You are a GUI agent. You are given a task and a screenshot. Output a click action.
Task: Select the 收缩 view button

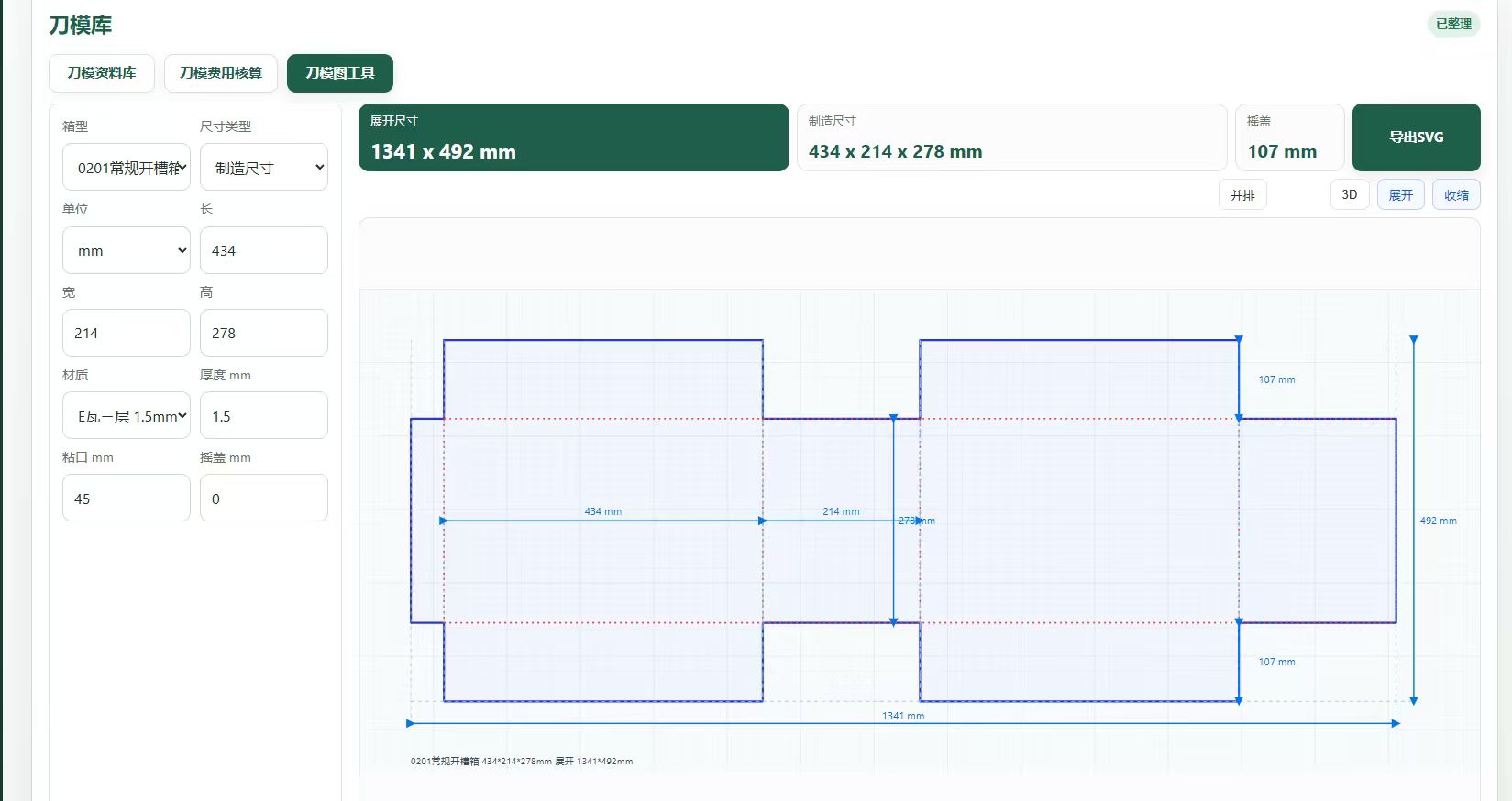[1456, 195]
